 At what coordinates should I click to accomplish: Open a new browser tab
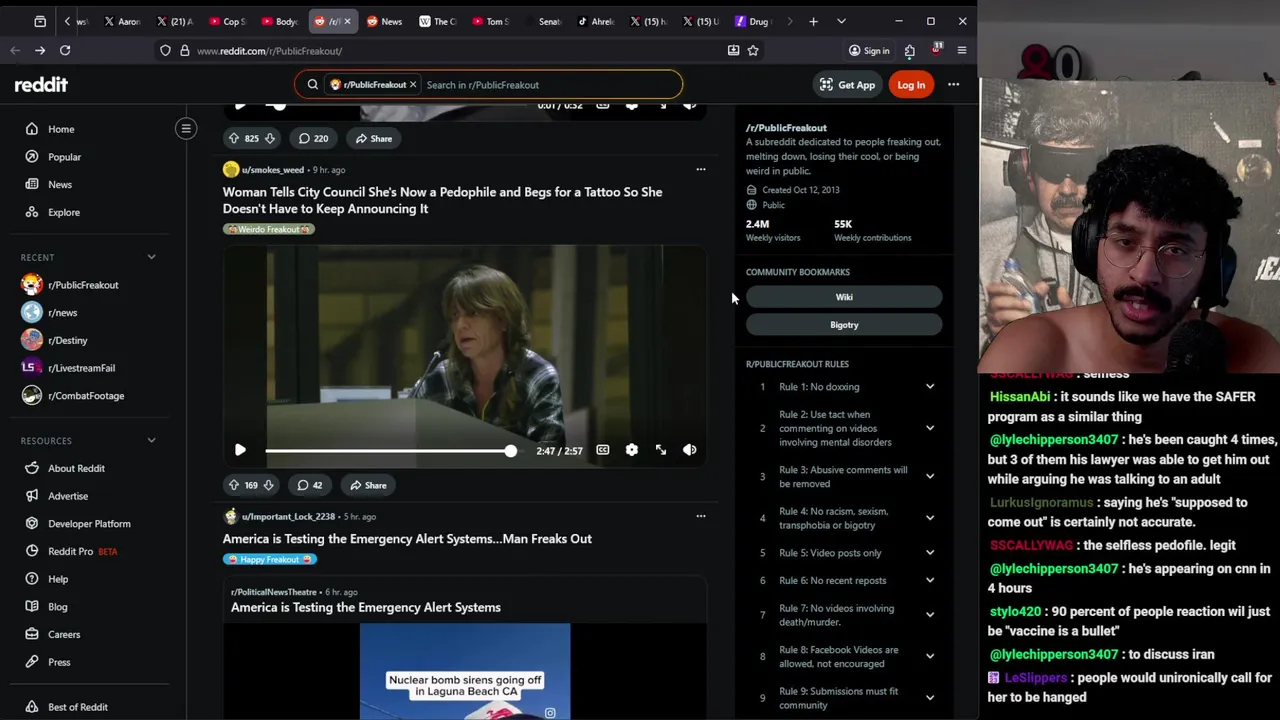coord(813,21)
